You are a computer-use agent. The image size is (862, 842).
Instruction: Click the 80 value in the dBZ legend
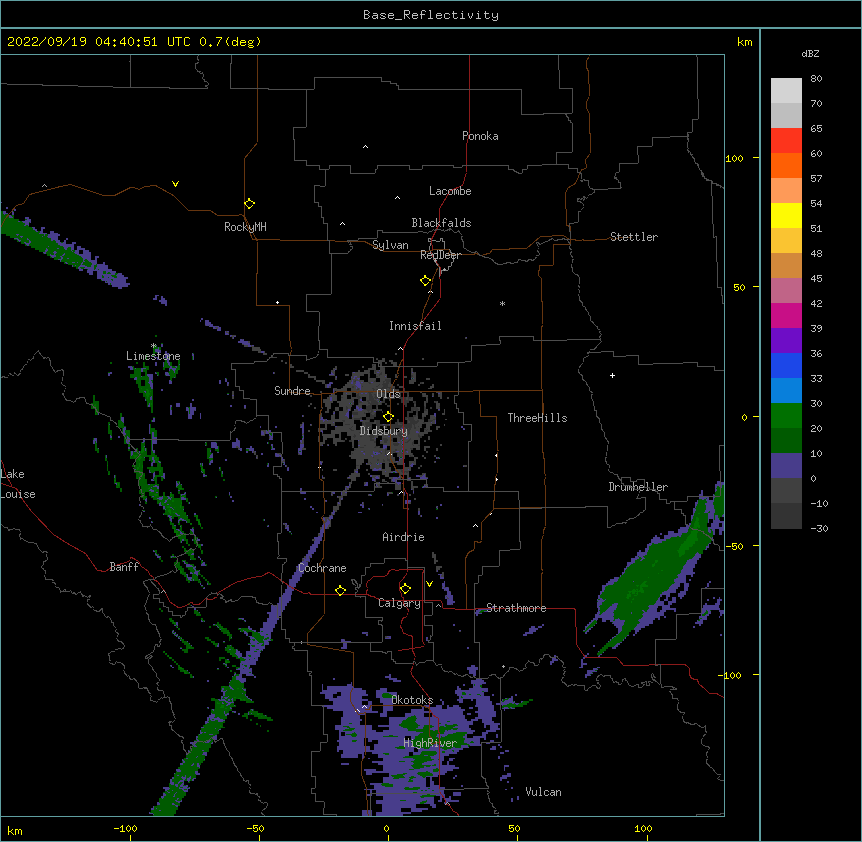pos(816,79)
